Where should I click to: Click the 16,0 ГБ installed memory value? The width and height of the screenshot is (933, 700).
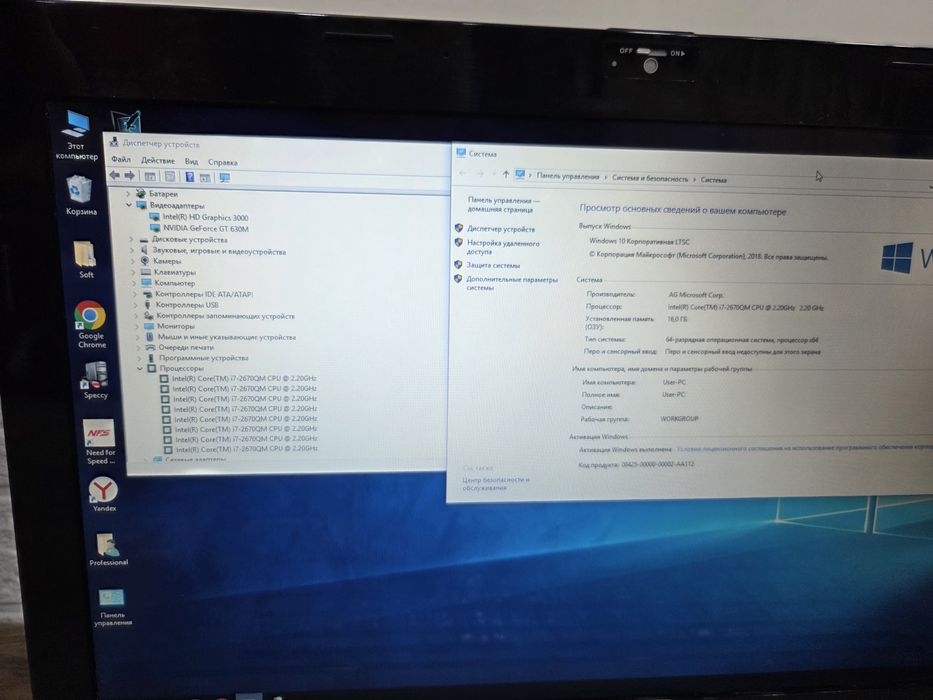coord(677,320)
